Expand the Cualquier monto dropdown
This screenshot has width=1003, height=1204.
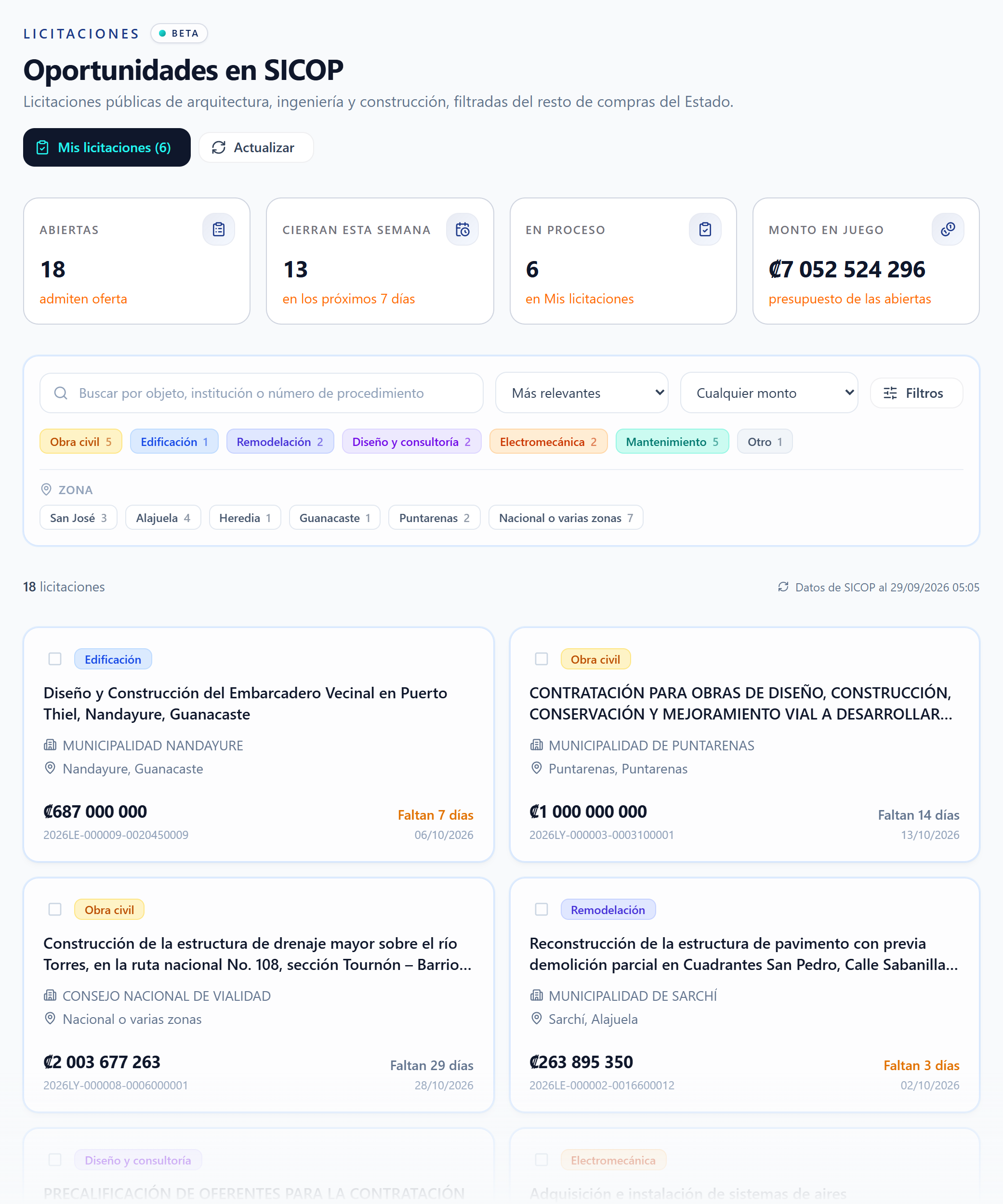769,393
